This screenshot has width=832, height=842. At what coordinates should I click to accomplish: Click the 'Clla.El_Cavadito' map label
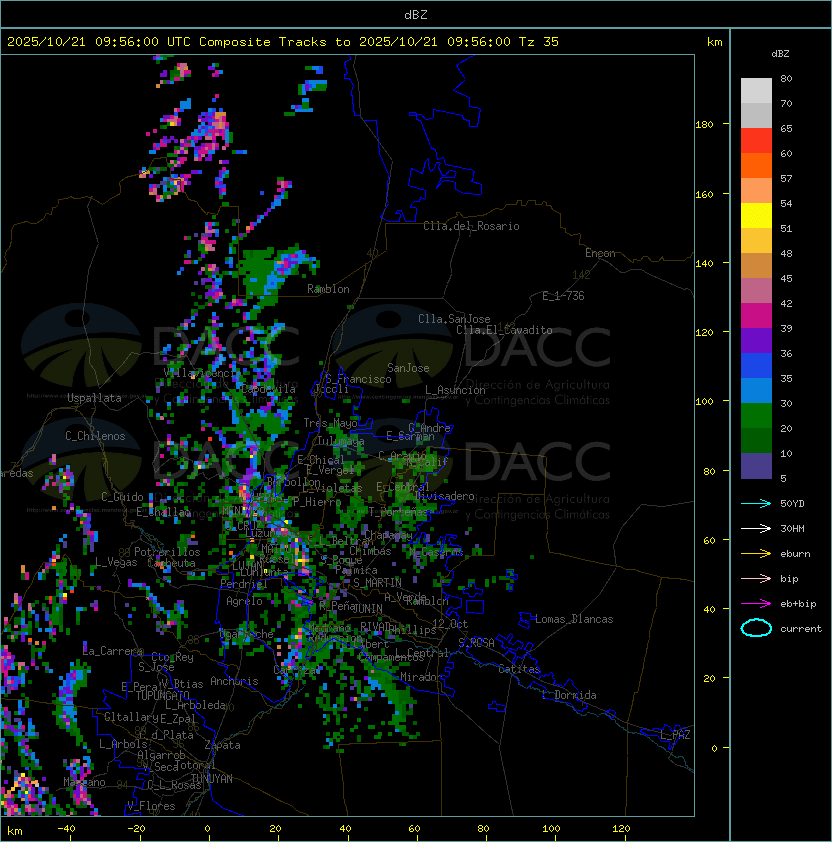coord(504,330)
